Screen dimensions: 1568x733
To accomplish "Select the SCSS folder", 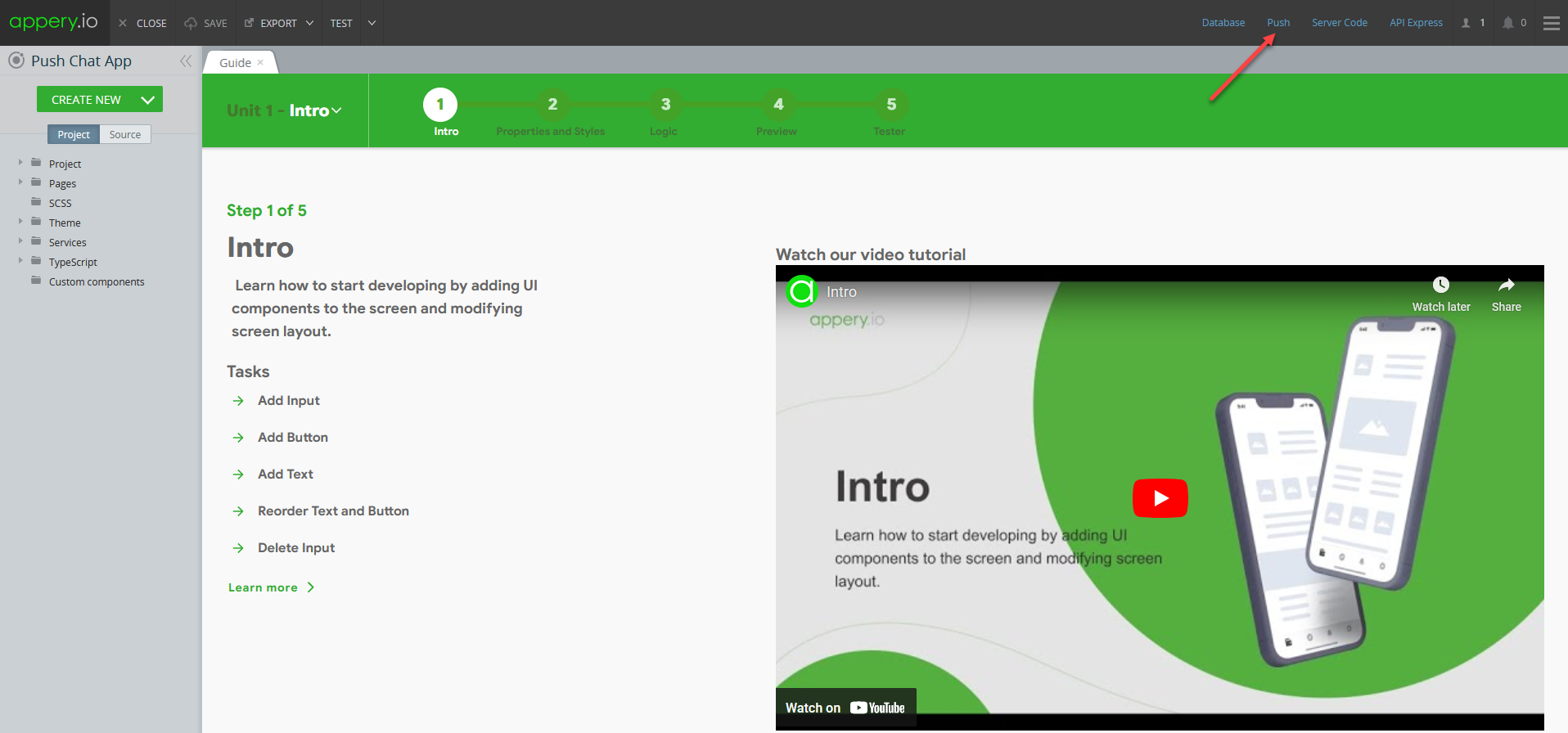I will pos(60,203).
